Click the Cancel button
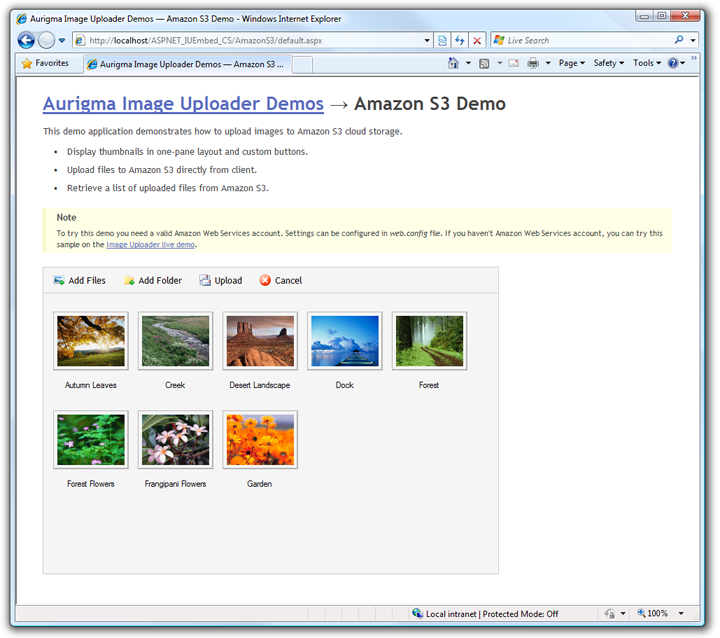 pyautogui.click(x=280, y=281)
